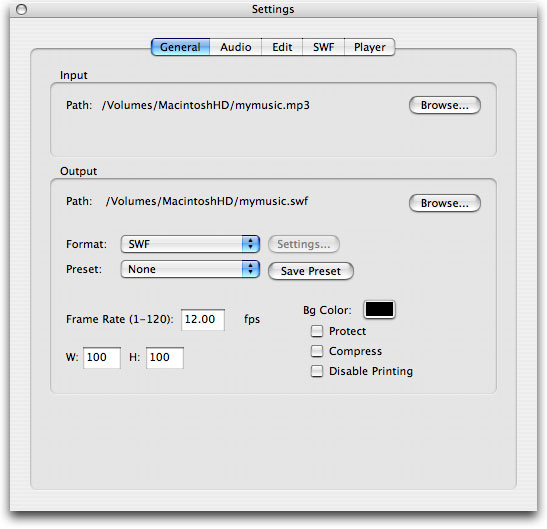Click the format Settings... button
The image size is (547, 529).
[x=304, y=244]
